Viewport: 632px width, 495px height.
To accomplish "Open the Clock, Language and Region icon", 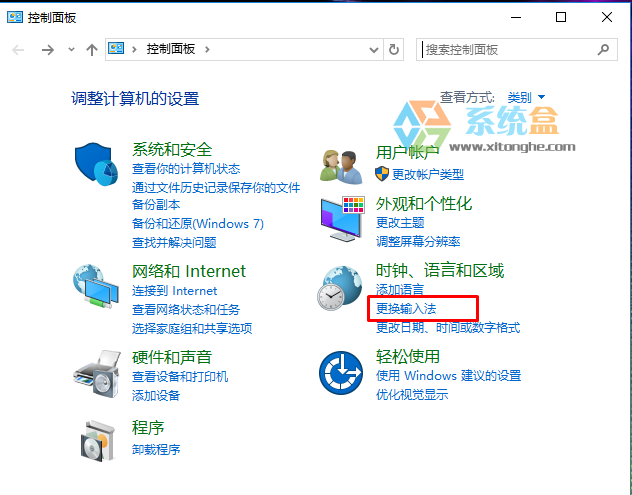I will point(339,288).
